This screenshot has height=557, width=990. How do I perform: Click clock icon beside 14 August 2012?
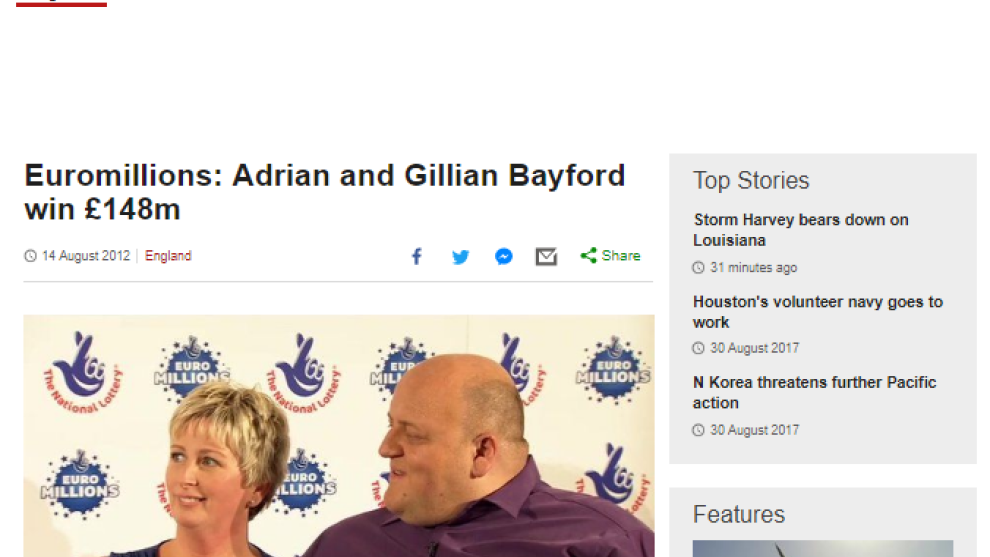[30, 256]
